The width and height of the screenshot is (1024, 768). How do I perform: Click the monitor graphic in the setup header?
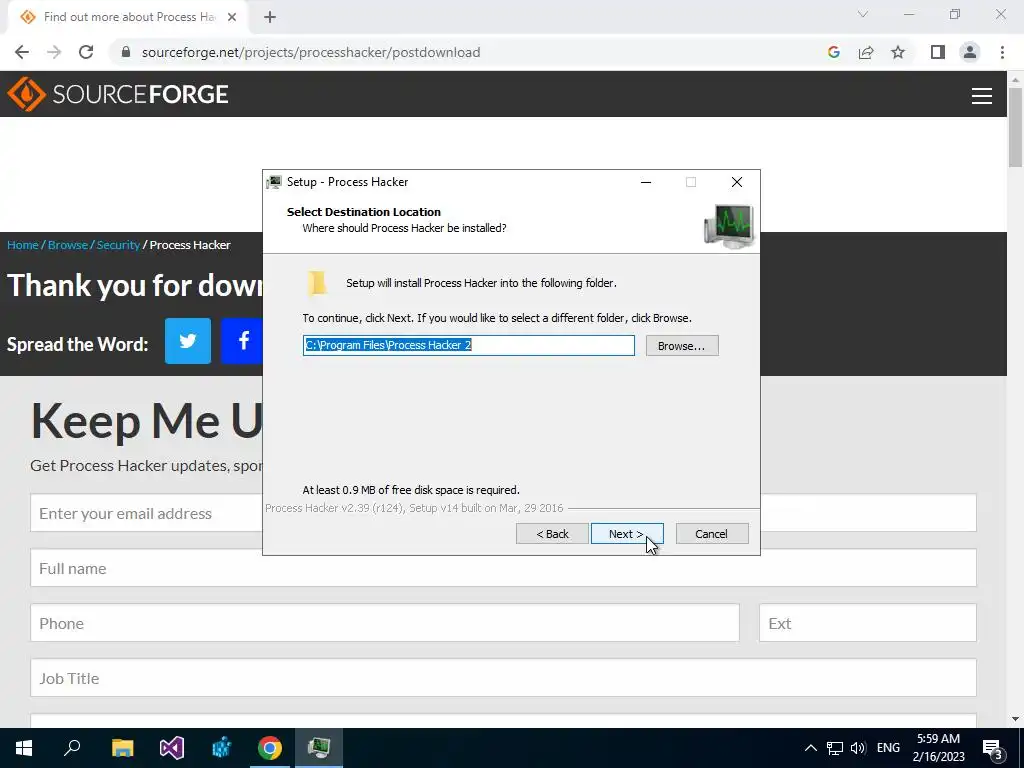[x=729, y=225]
